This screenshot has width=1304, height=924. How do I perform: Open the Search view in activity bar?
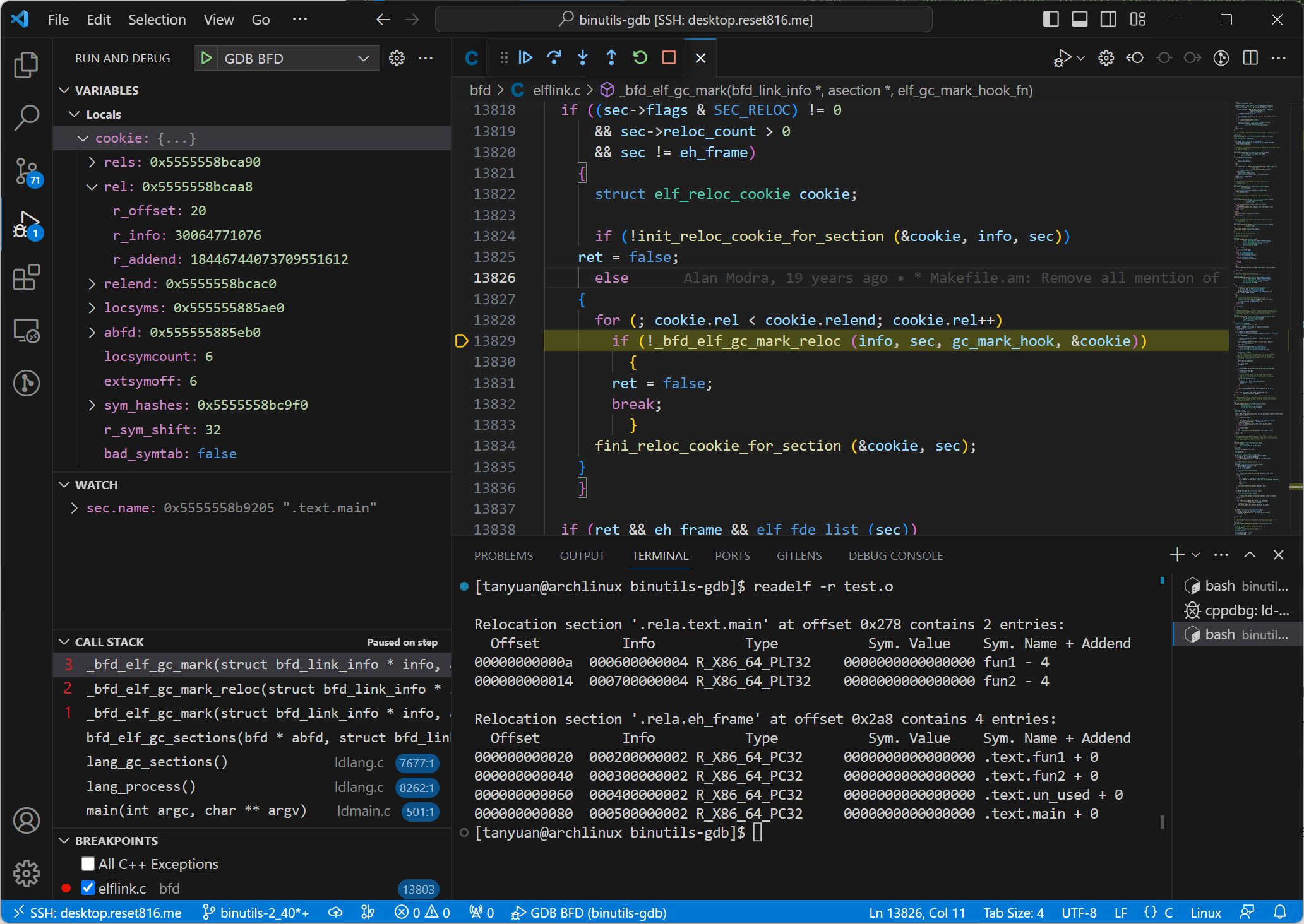[x=26, y=117]
